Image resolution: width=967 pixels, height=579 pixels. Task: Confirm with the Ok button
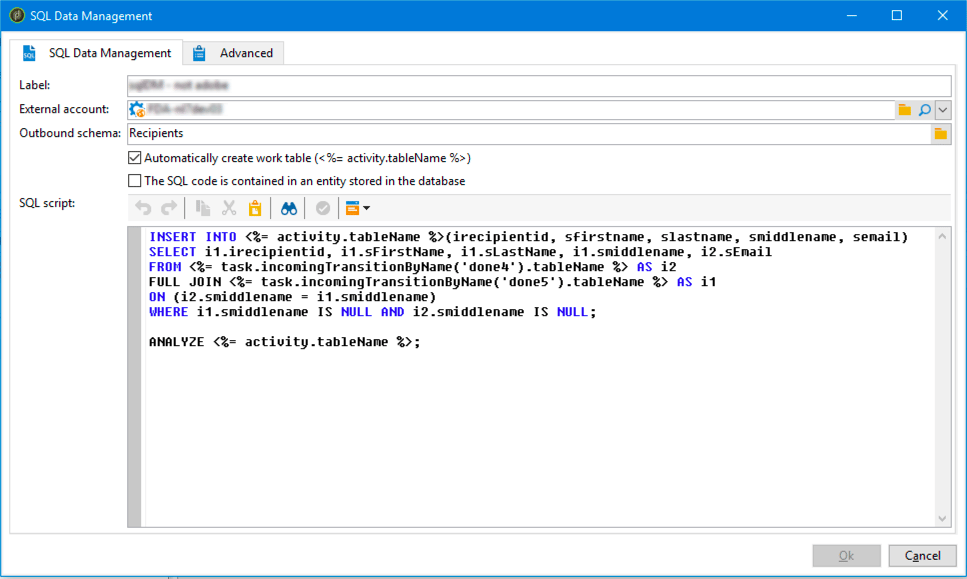846,555
